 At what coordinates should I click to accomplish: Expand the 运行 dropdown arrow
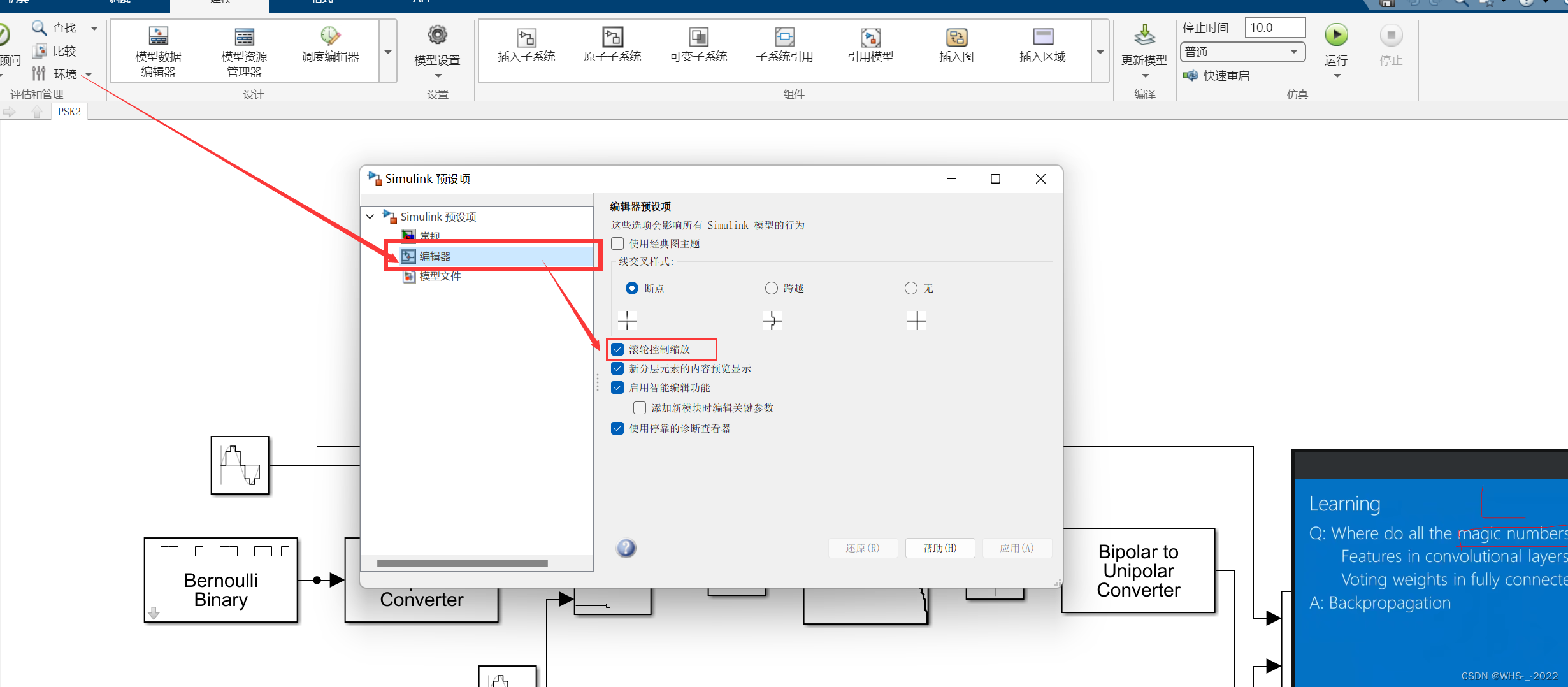point(1337,76)
